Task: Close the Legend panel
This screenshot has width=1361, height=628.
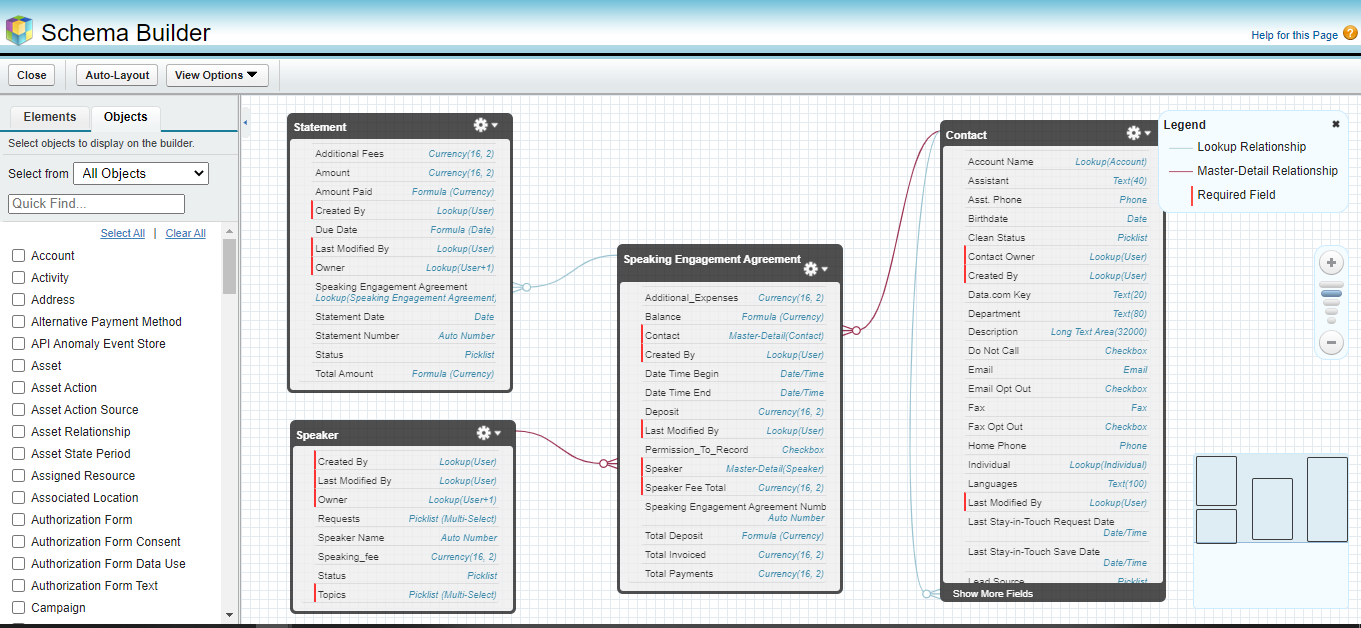Action: [1335, 125]
